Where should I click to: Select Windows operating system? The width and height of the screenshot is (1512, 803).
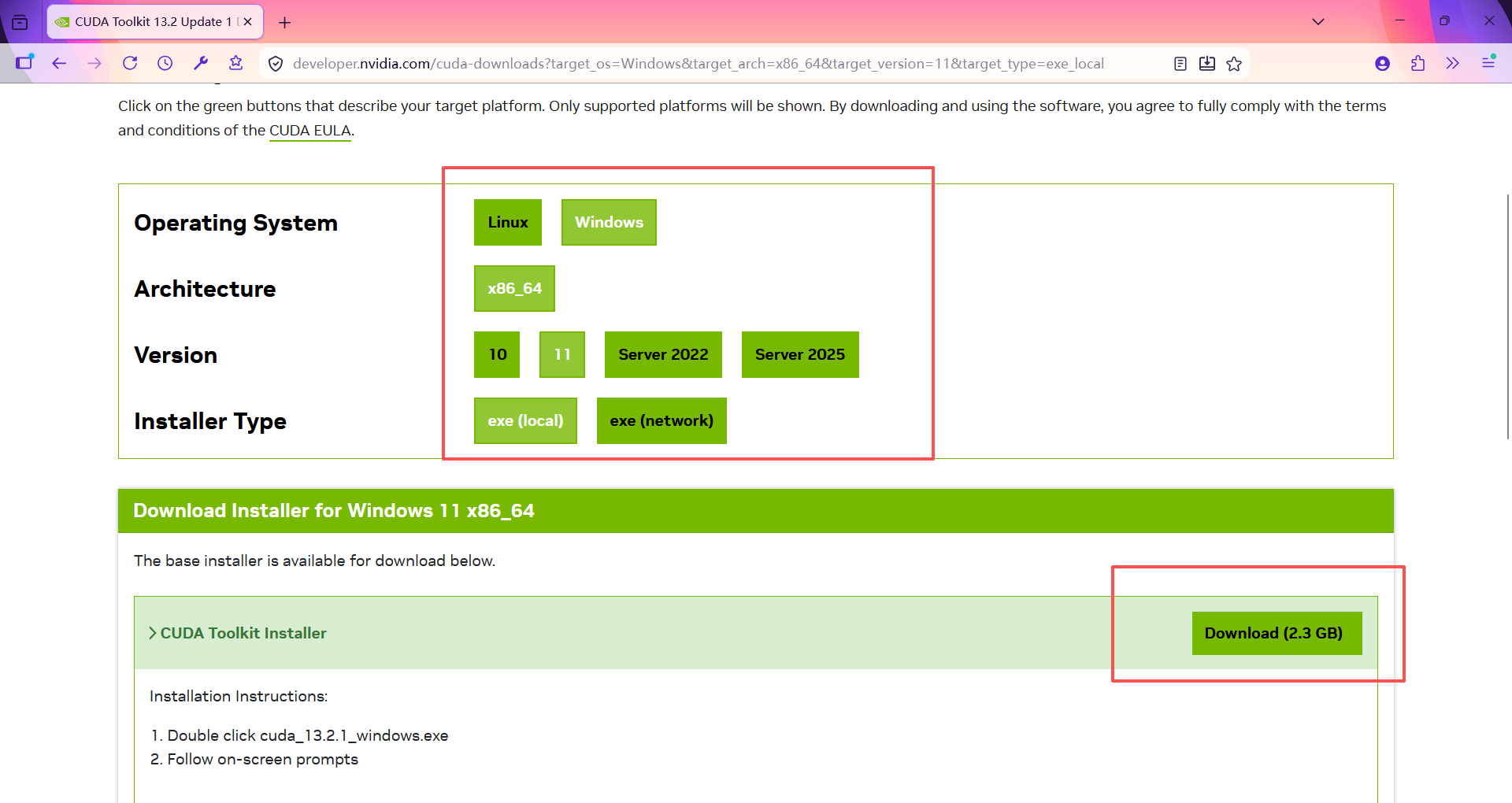609,222
